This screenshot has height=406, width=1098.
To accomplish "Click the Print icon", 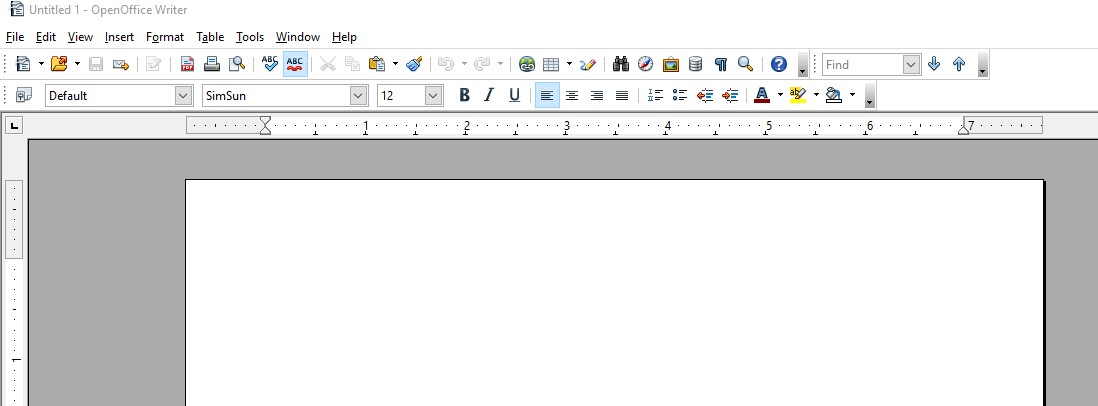I will 212,64.
